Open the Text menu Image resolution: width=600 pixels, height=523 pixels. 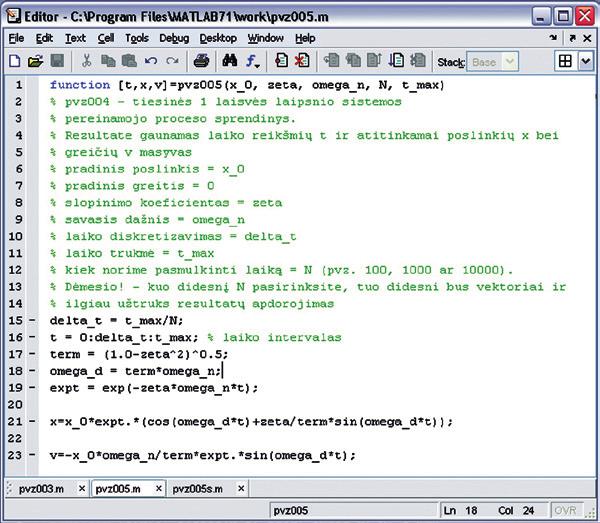(x=75, y=38)
